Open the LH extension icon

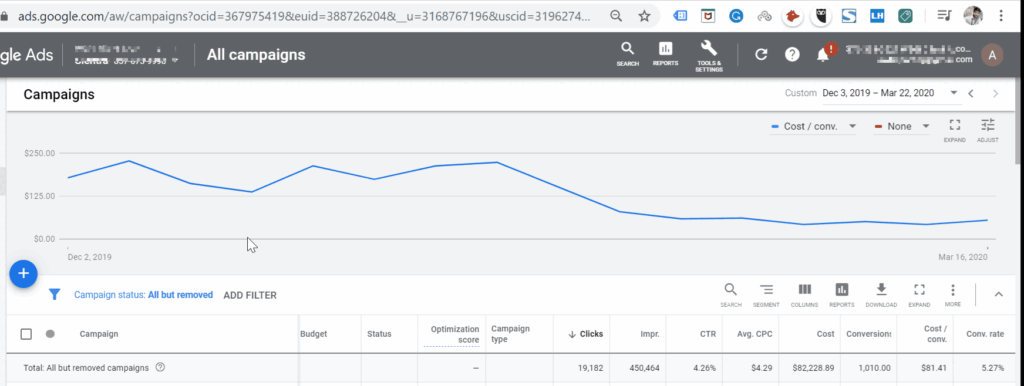coord(877,16)
